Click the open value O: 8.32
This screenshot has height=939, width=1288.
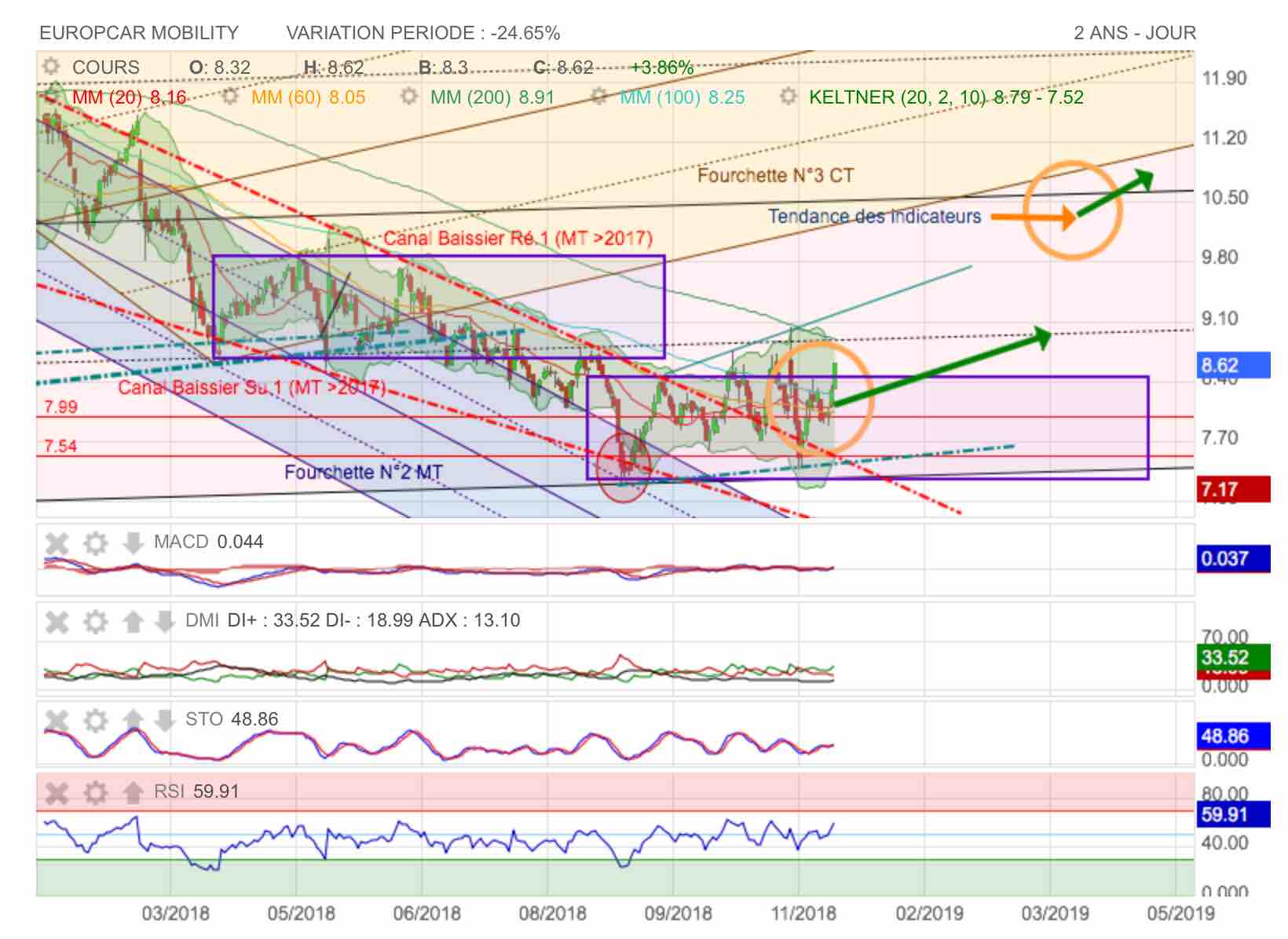click(x=220, y=68)
